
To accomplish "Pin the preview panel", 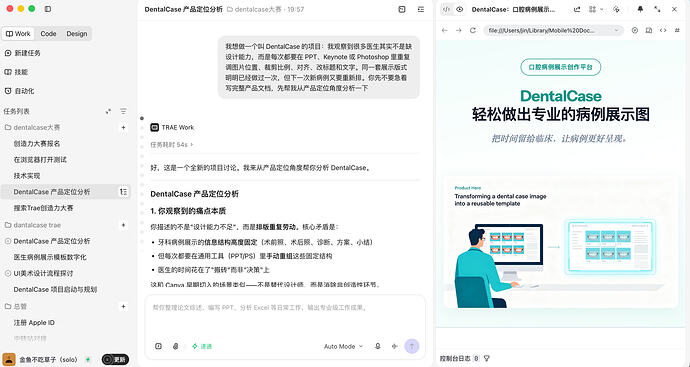I will point(640,9).
